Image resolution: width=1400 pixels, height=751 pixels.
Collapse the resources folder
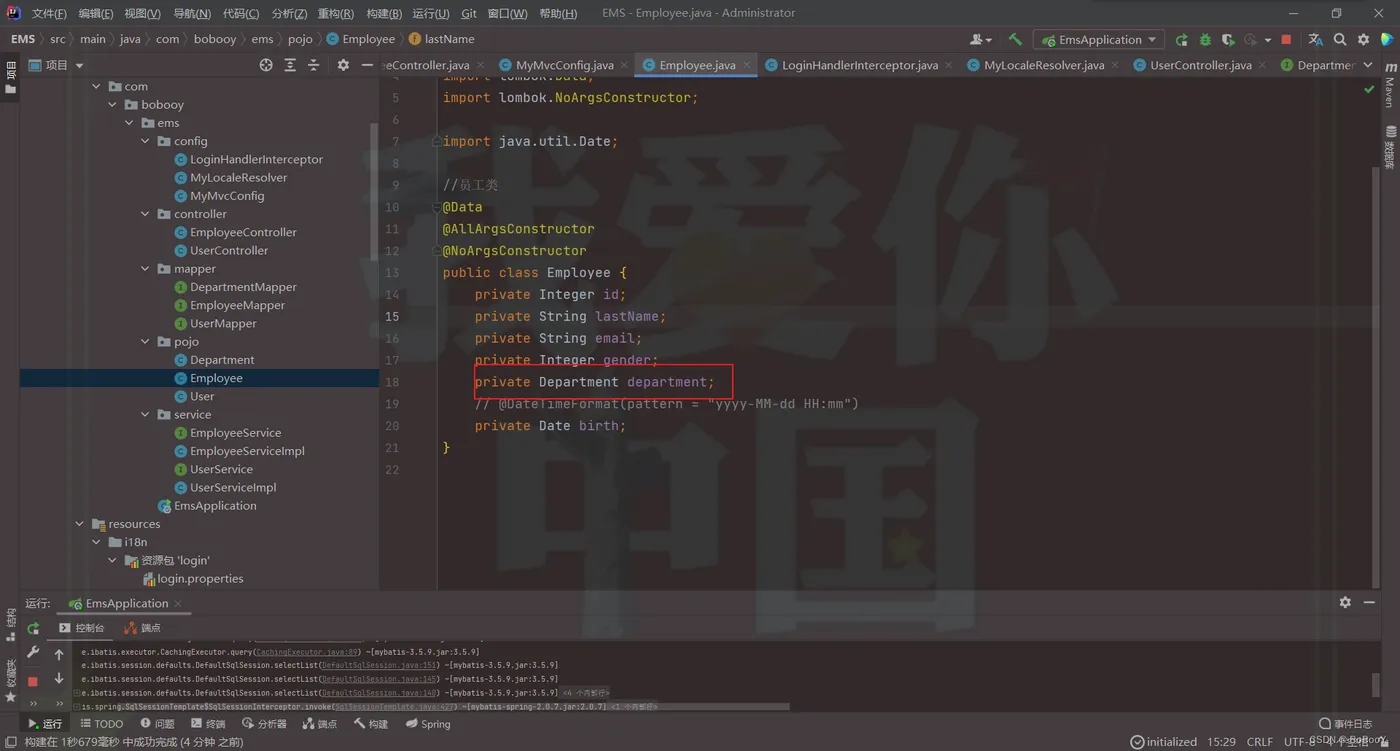(x=80, y=524)
